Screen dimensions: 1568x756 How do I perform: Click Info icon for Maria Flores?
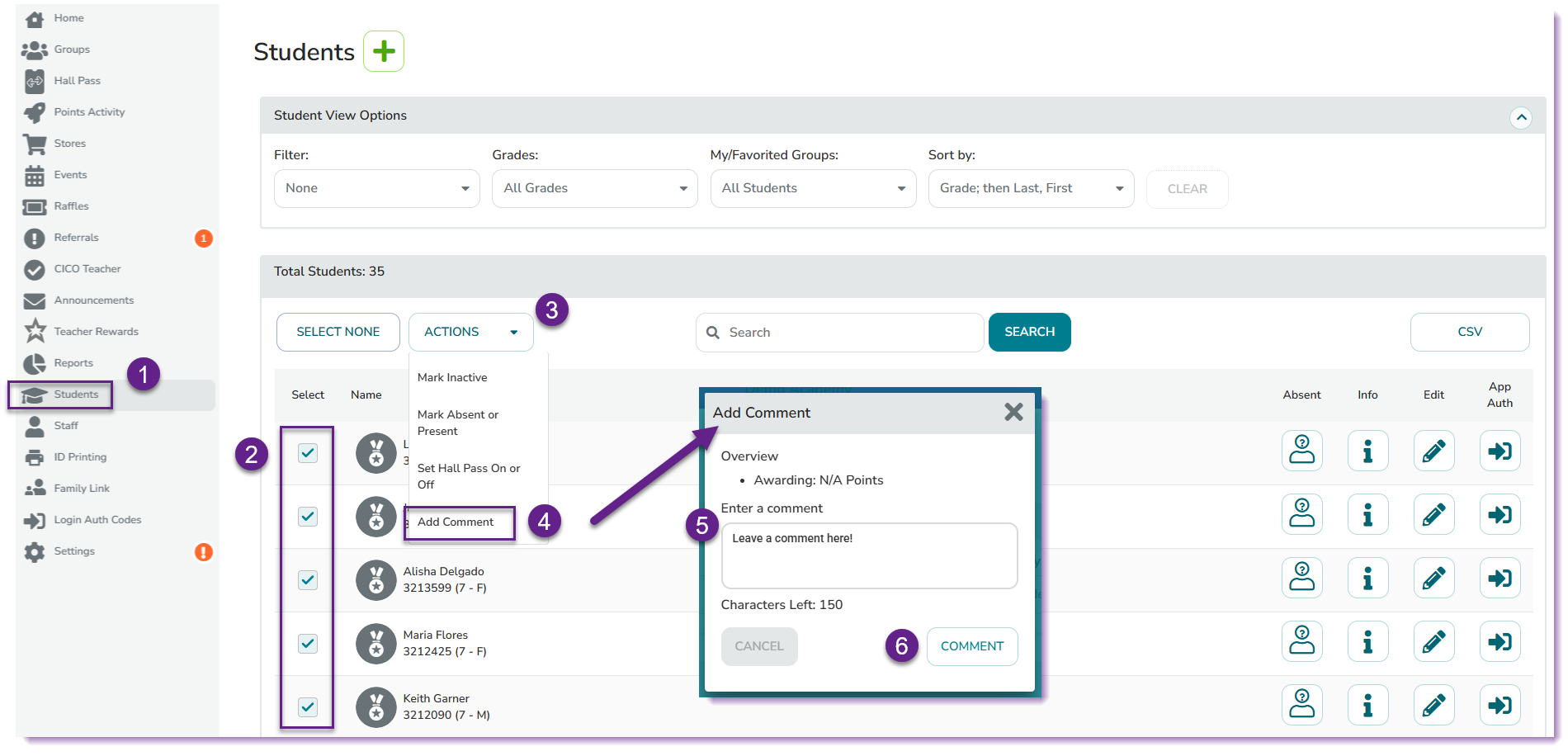[1368, 641]
